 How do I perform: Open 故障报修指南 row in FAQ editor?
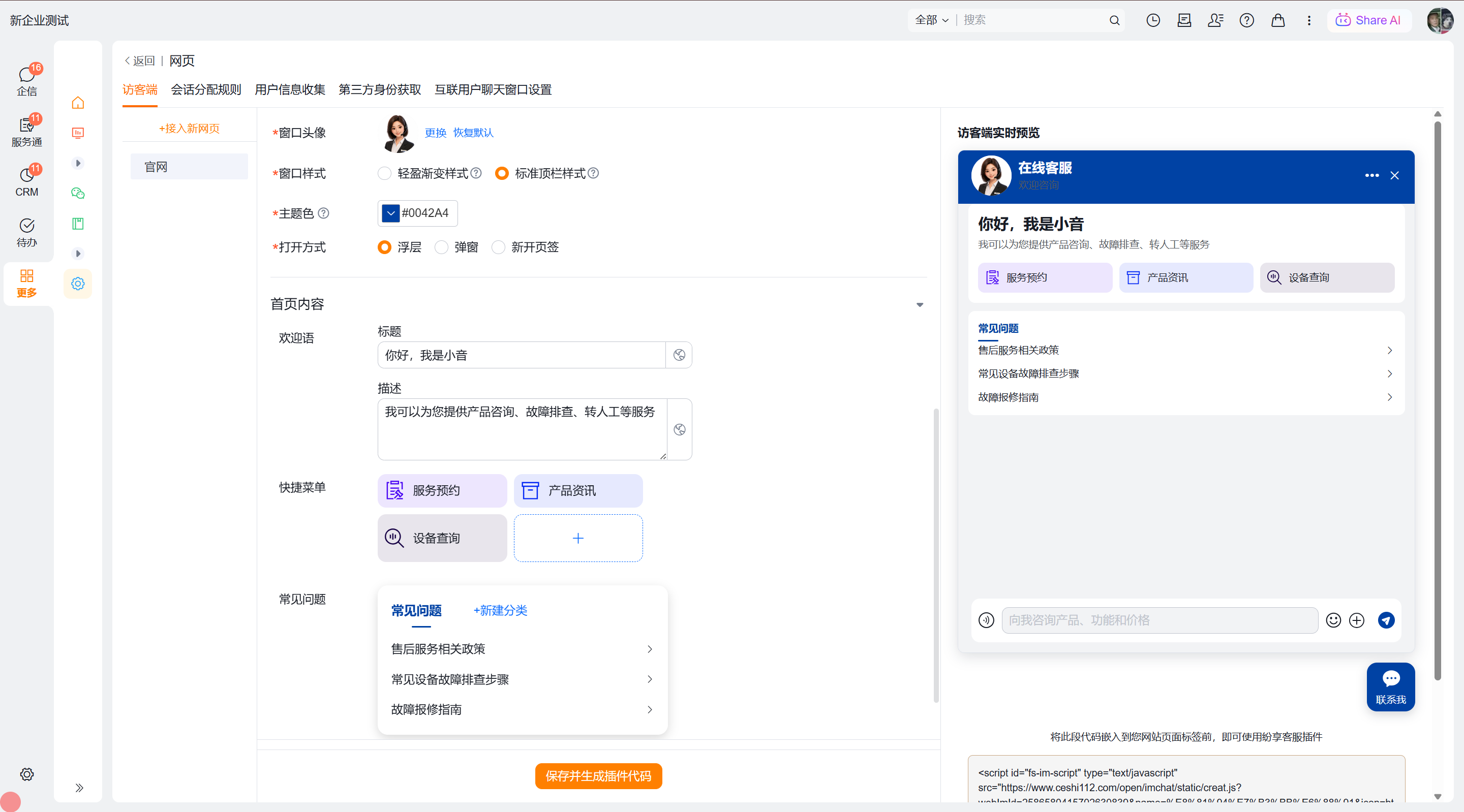(x=522, y=709)
